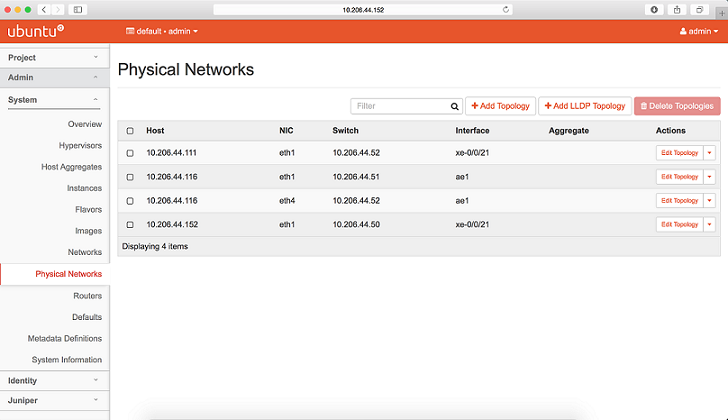The height and width of the screenshot is (420, 728).
Task: Check the row for host 10.206.44.111
Action: (130, 153)
